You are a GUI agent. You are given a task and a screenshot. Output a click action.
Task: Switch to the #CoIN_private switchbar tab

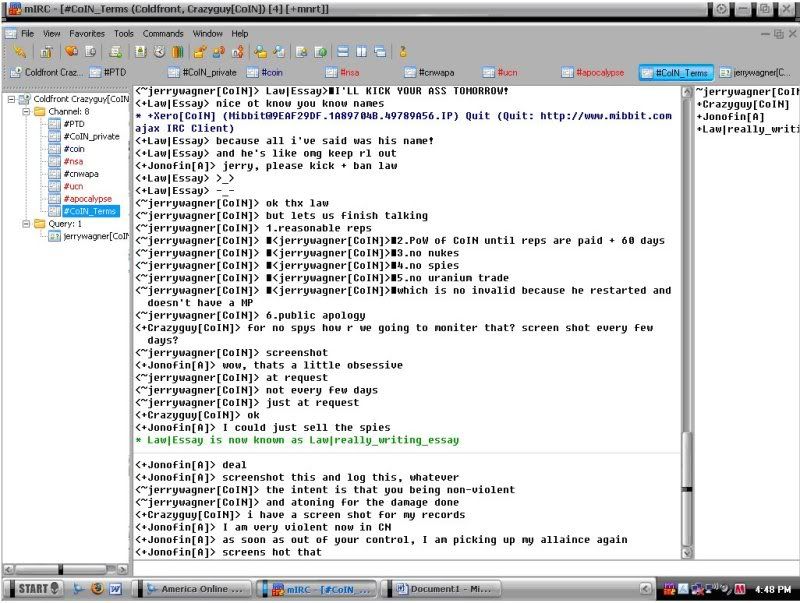pyautogui.click(x=205, y=73)
